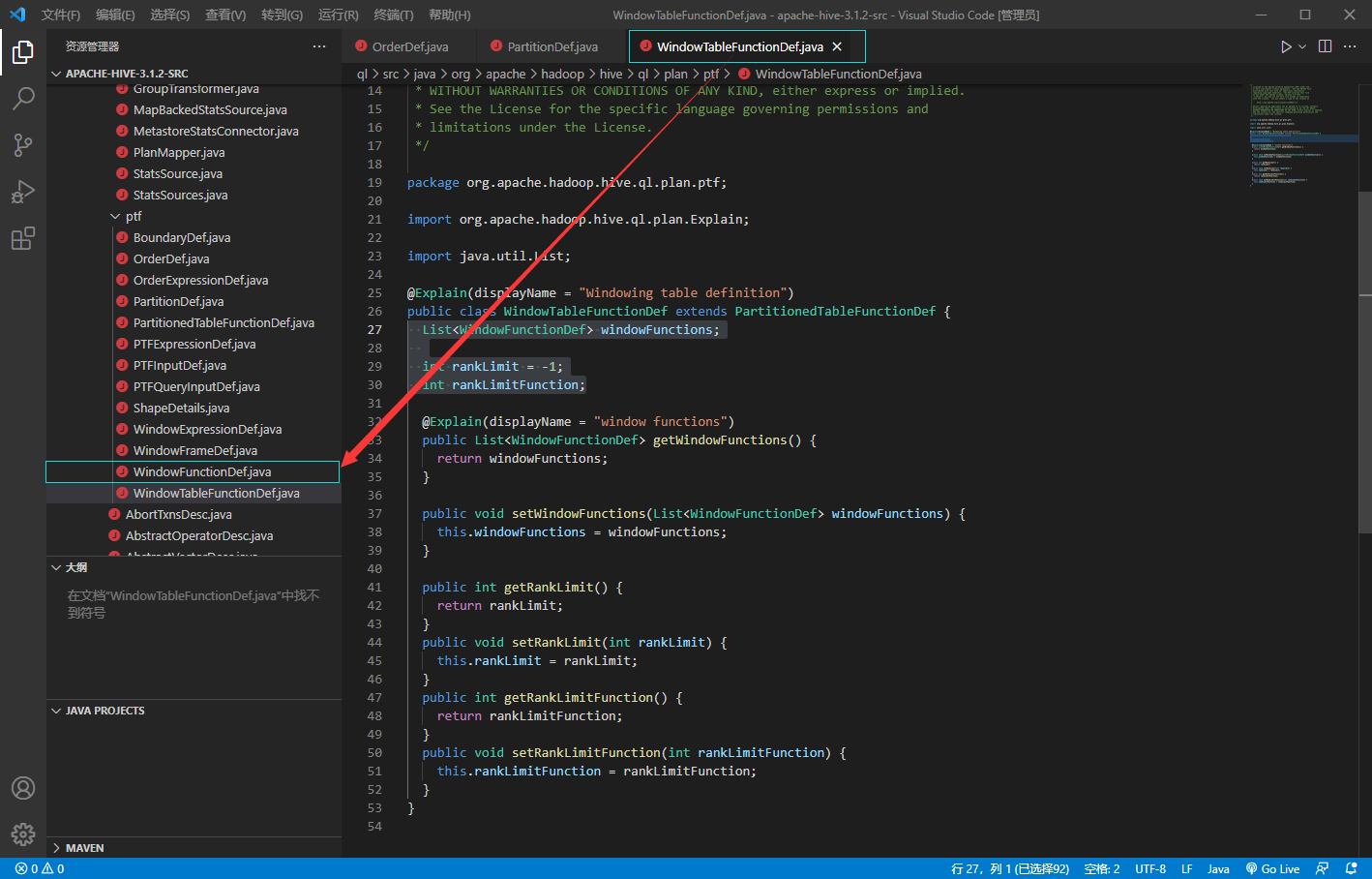The image size is (1372, 879).
Task: Open the 查看(V) menu
Action: point(225,15)
